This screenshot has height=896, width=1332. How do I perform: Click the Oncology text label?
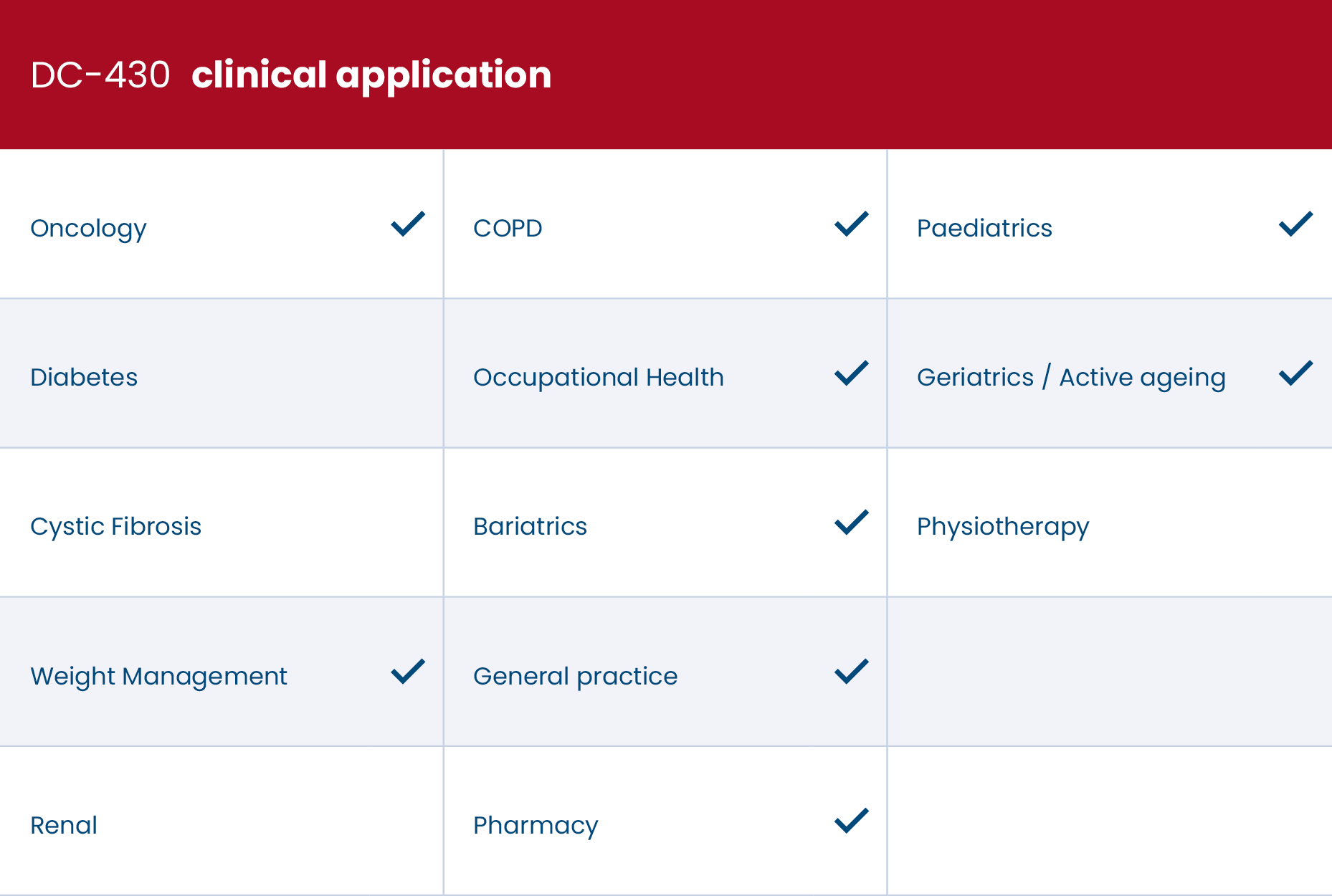point(88,229)
